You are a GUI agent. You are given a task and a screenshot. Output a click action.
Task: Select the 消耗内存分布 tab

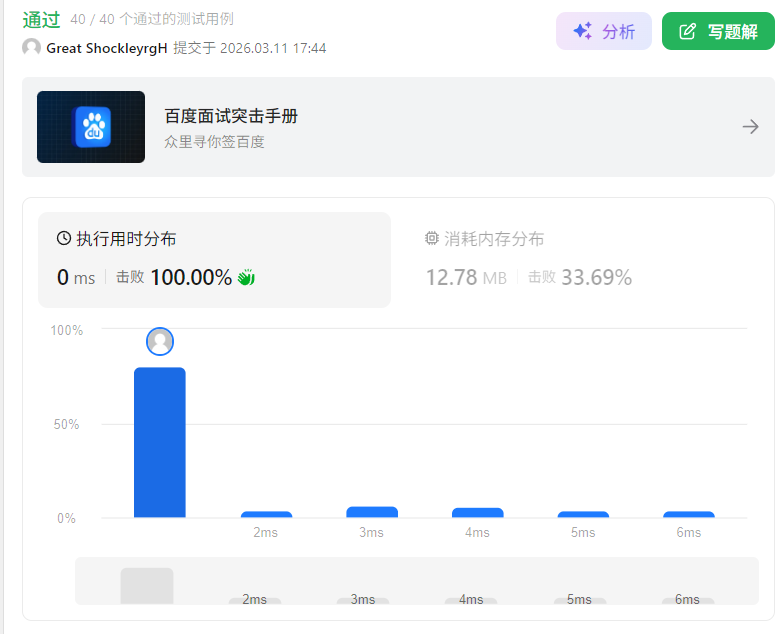574,260
